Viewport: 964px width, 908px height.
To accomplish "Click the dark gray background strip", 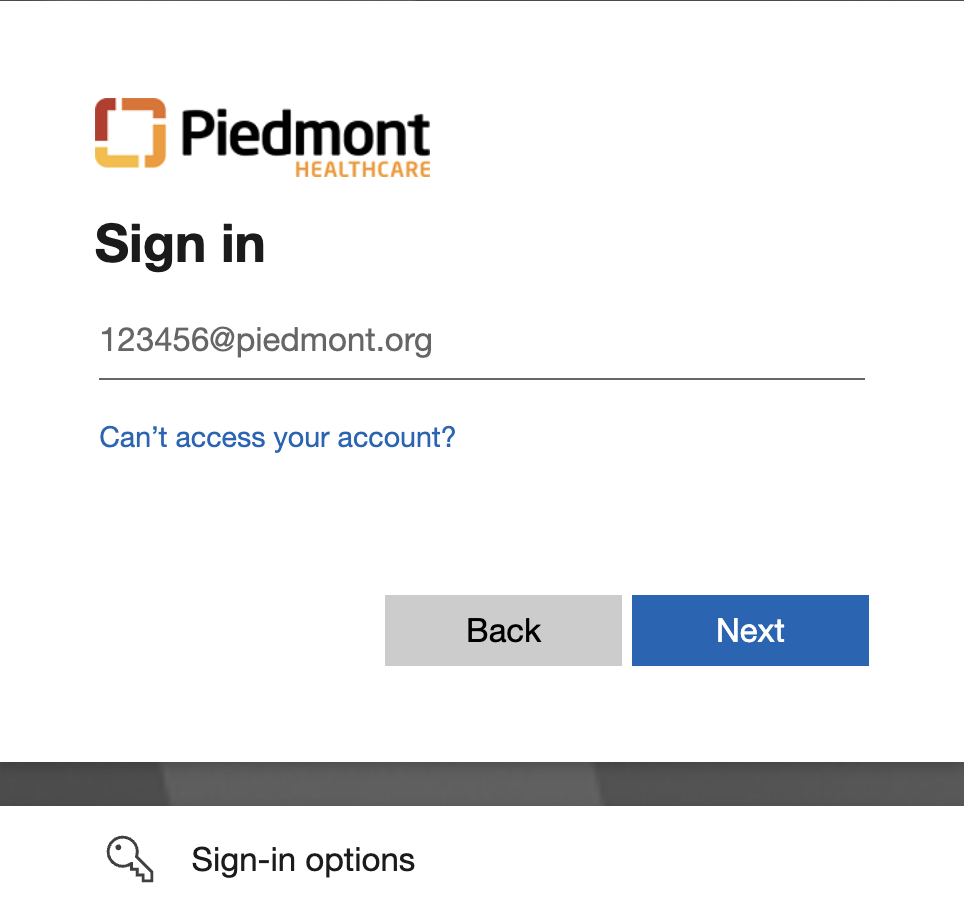I will 482,783.
